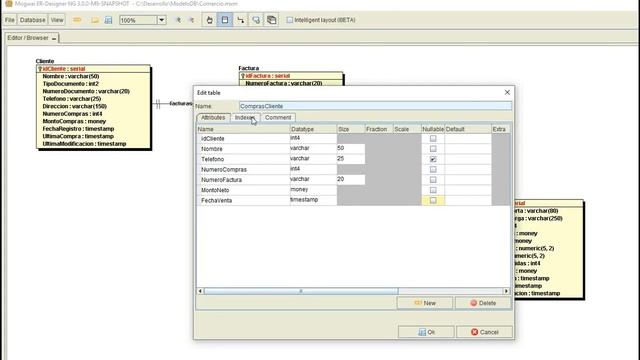This screenshot has width=640, height=360.
Task: Open datatype dropdown of Telefono row
Action: point(313,159)
